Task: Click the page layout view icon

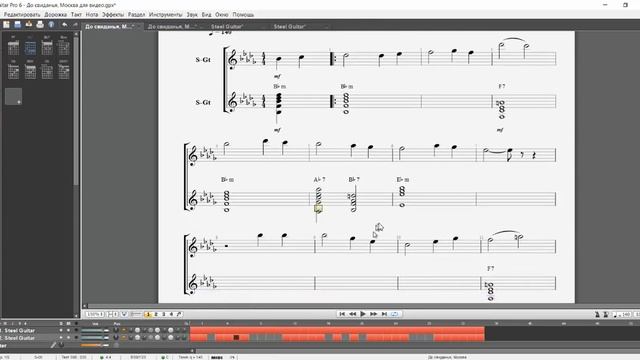Action: [x=112, y=314]
